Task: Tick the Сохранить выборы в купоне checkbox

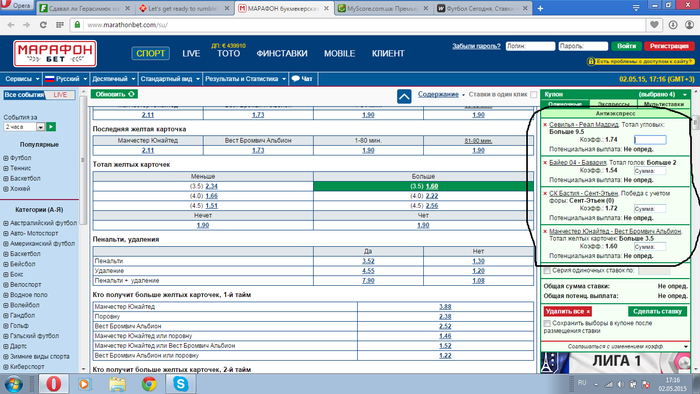Action: (x=547, y=323)
